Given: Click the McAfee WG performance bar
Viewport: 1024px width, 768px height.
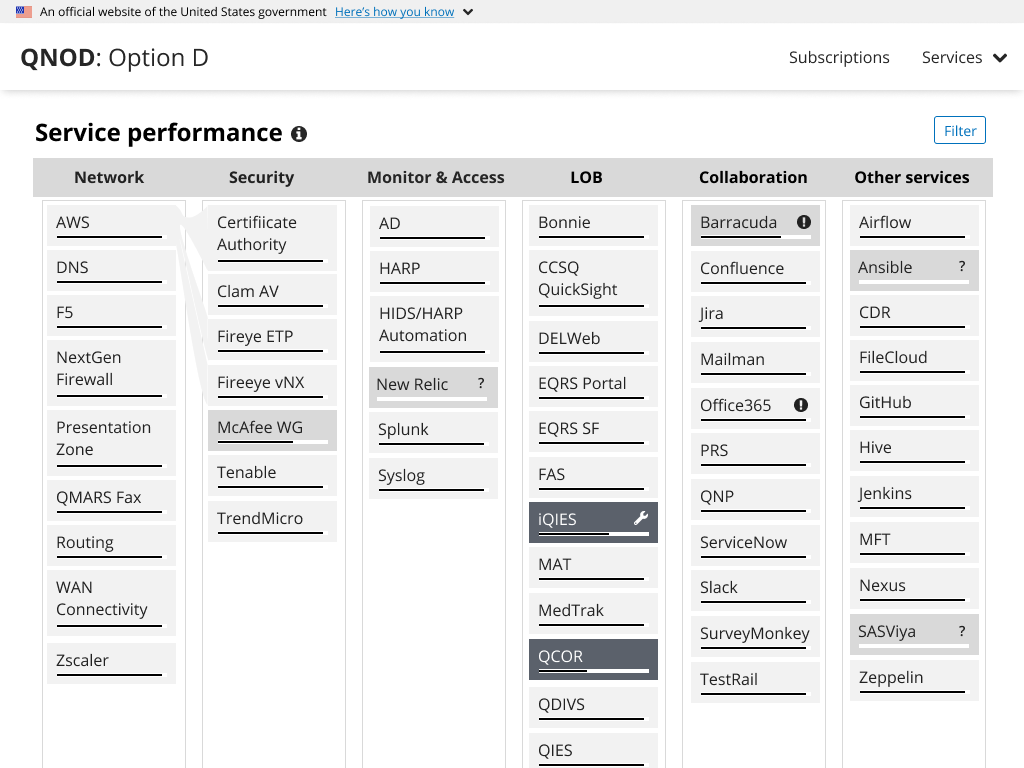Looking at the screenshot, I should coord(272,442).
